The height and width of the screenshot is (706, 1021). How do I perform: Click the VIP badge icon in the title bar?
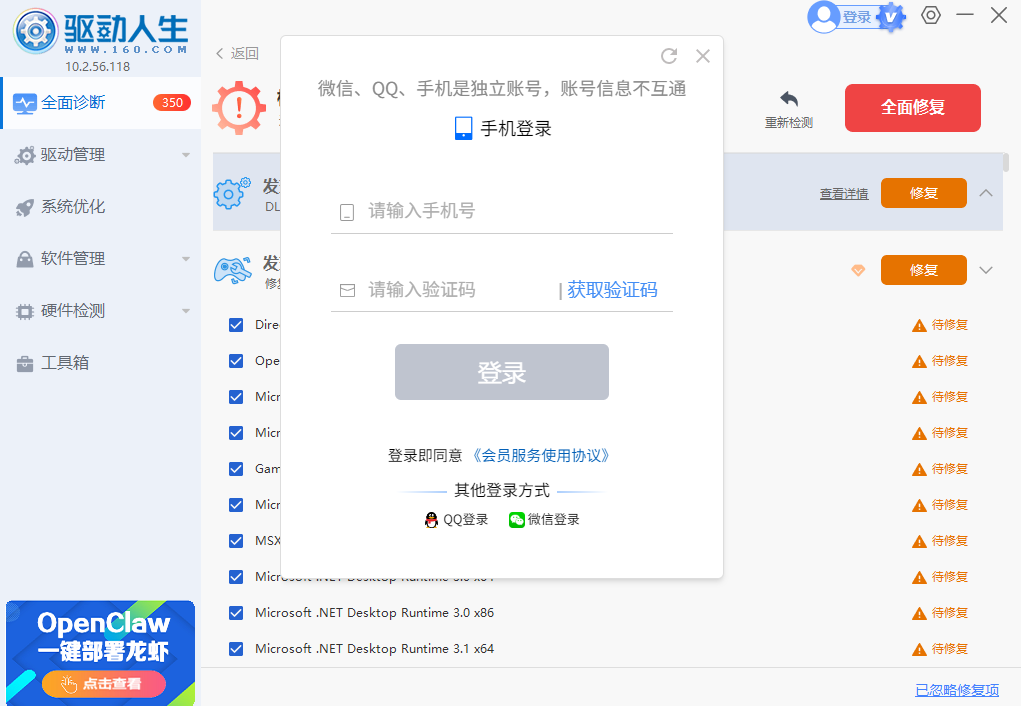[x=891, y=17]
